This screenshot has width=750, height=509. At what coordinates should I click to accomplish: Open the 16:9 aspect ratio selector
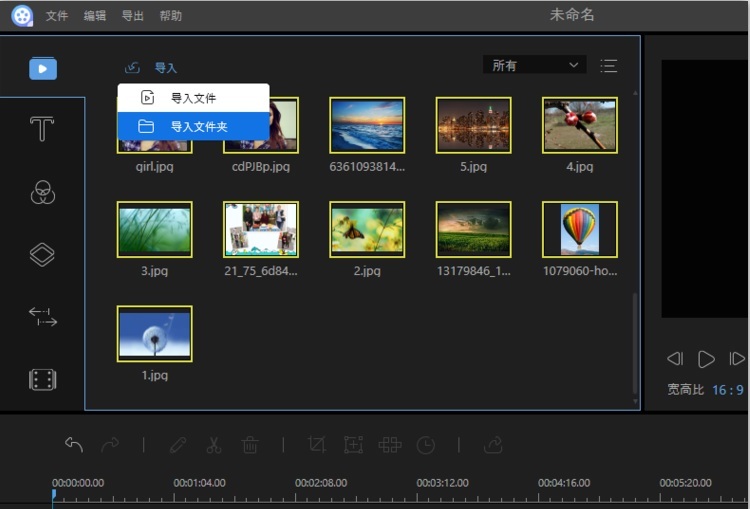727,390
